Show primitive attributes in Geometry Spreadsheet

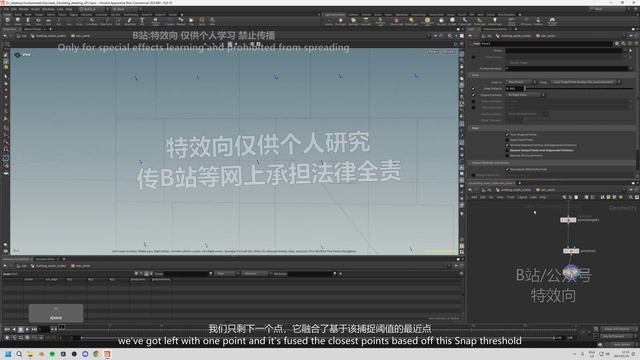click(146, 273)
